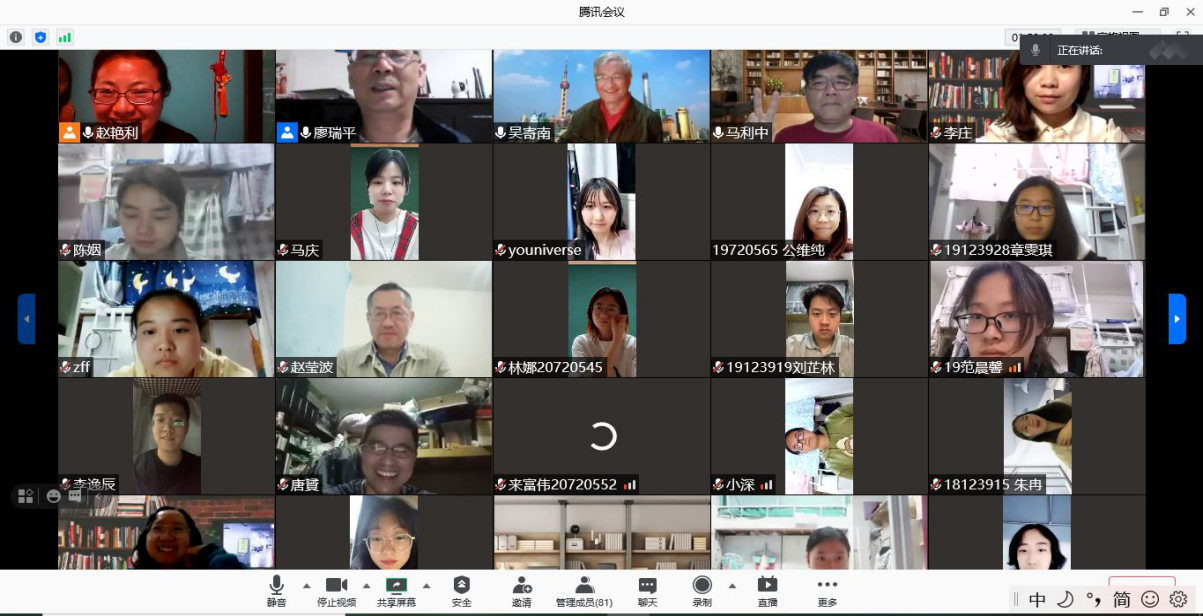Viewport: 1203px width, 616px height.
Task: Click the blue shield security status icon
Action: [40, 37]
